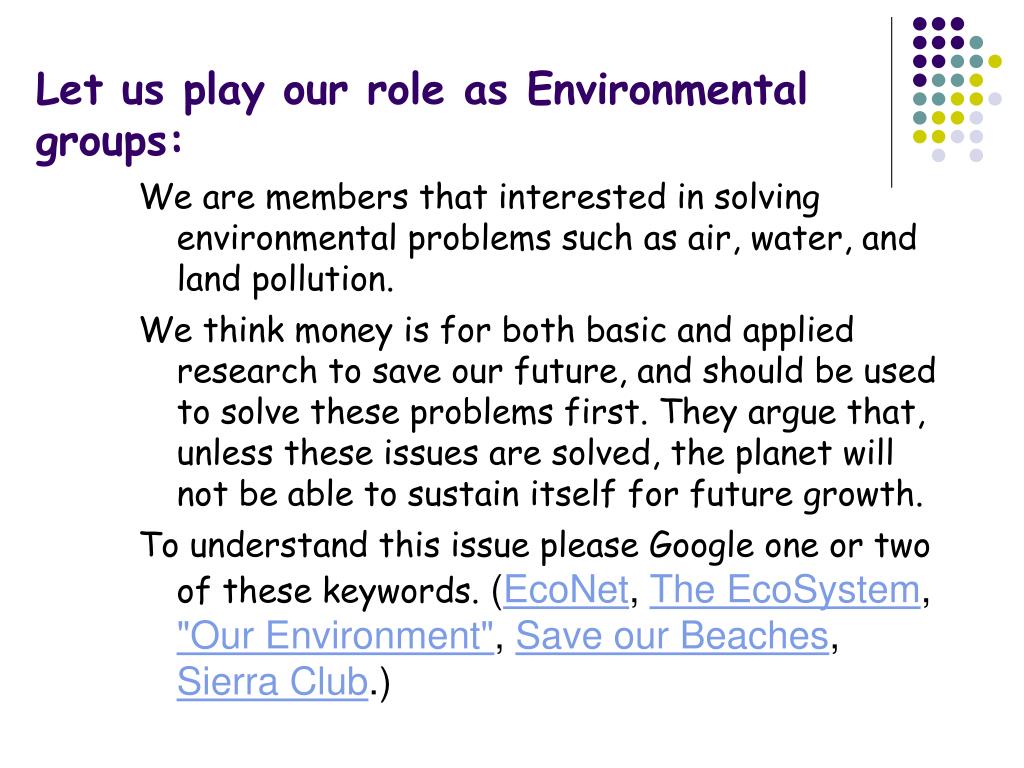Click the word 'Google' in the last paragraph
Screen dimensions: 1024x768
tap(701, 545)
